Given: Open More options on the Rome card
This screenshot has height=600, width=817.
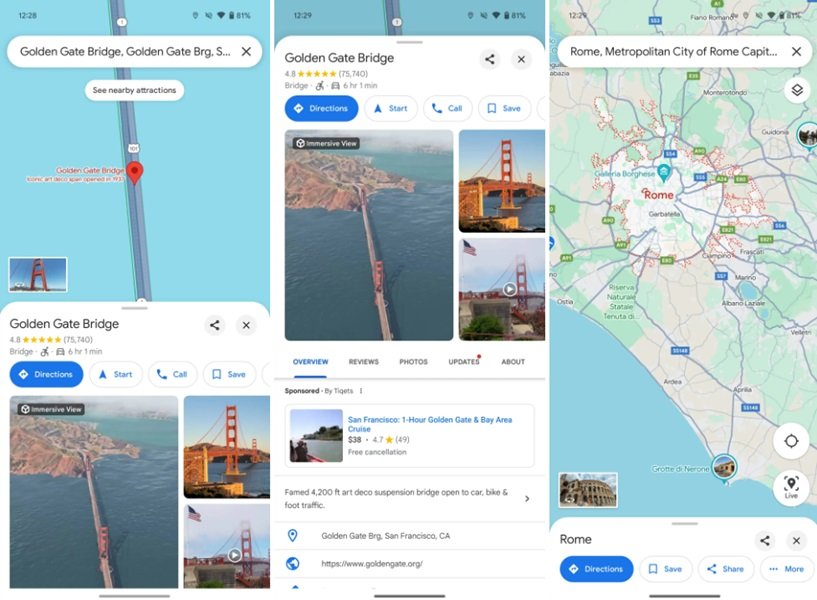Looking at the screenshot, I should pos(787,568).
